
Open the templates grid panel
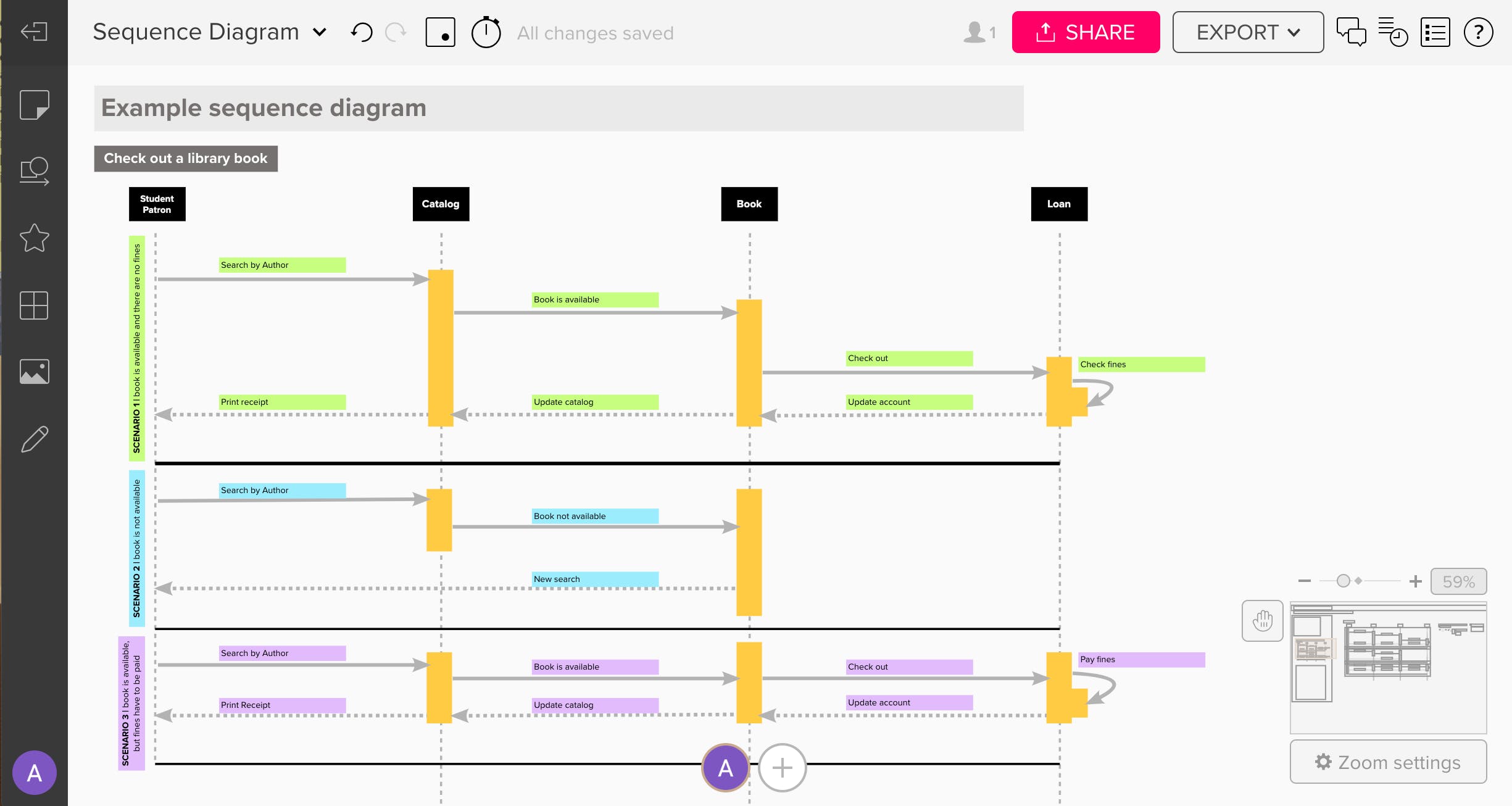click(34, 305)
